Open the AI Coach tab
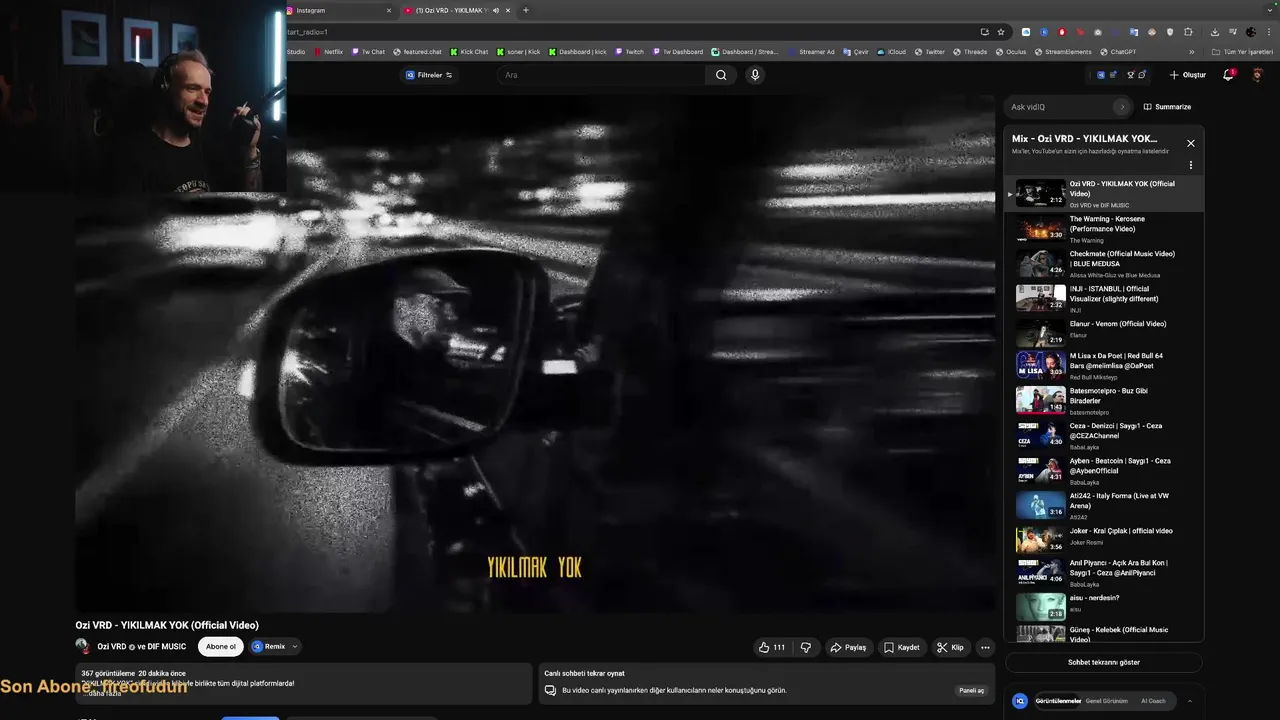The height and width of the screenshot is (720, 1280). [1153, 701]
